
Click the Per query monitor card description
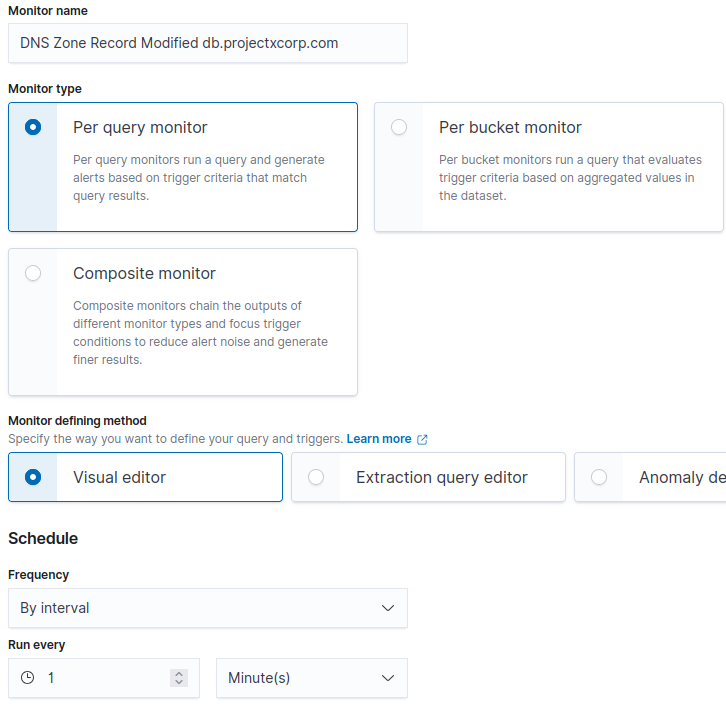click(x=198, y=178)
